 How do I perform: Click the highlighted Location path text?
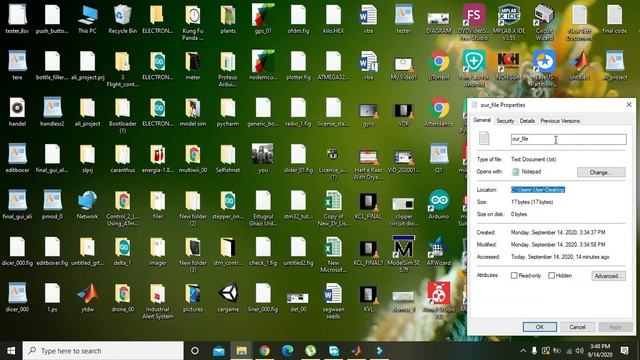pos(538,189)
